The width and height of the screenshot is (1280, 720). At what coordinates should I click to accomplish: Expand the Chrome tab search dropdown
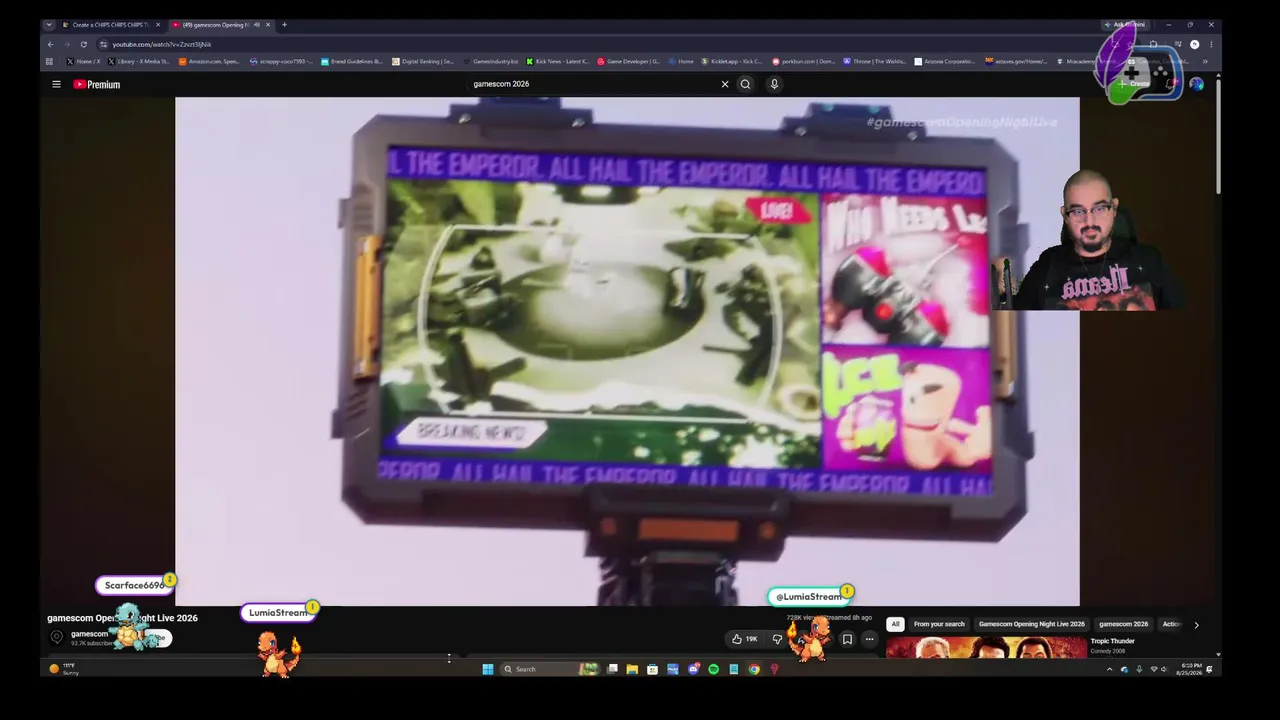click(49, 24)
